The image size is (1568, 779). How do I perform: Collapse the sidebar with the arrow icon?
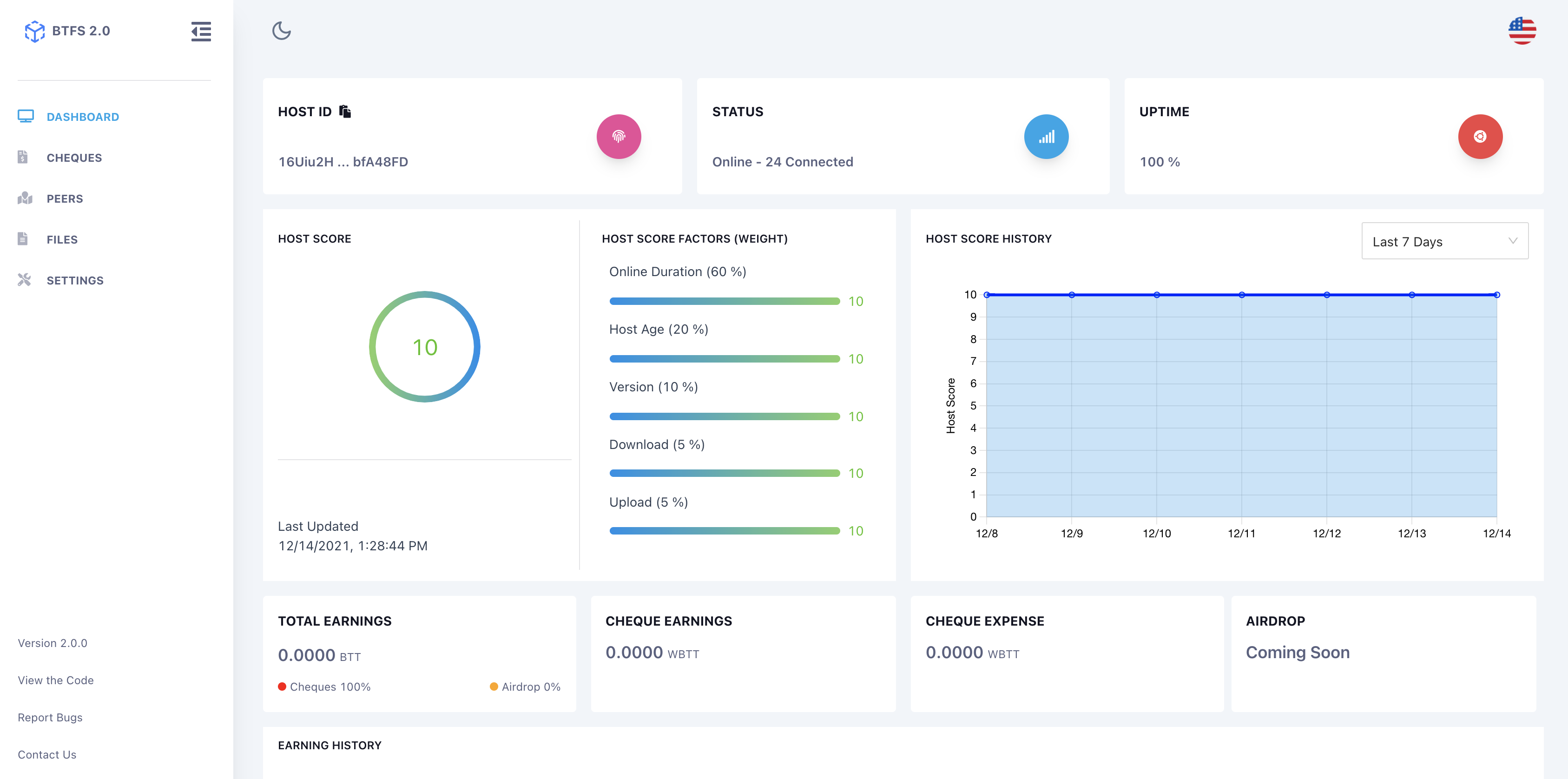tap(201, 32)
